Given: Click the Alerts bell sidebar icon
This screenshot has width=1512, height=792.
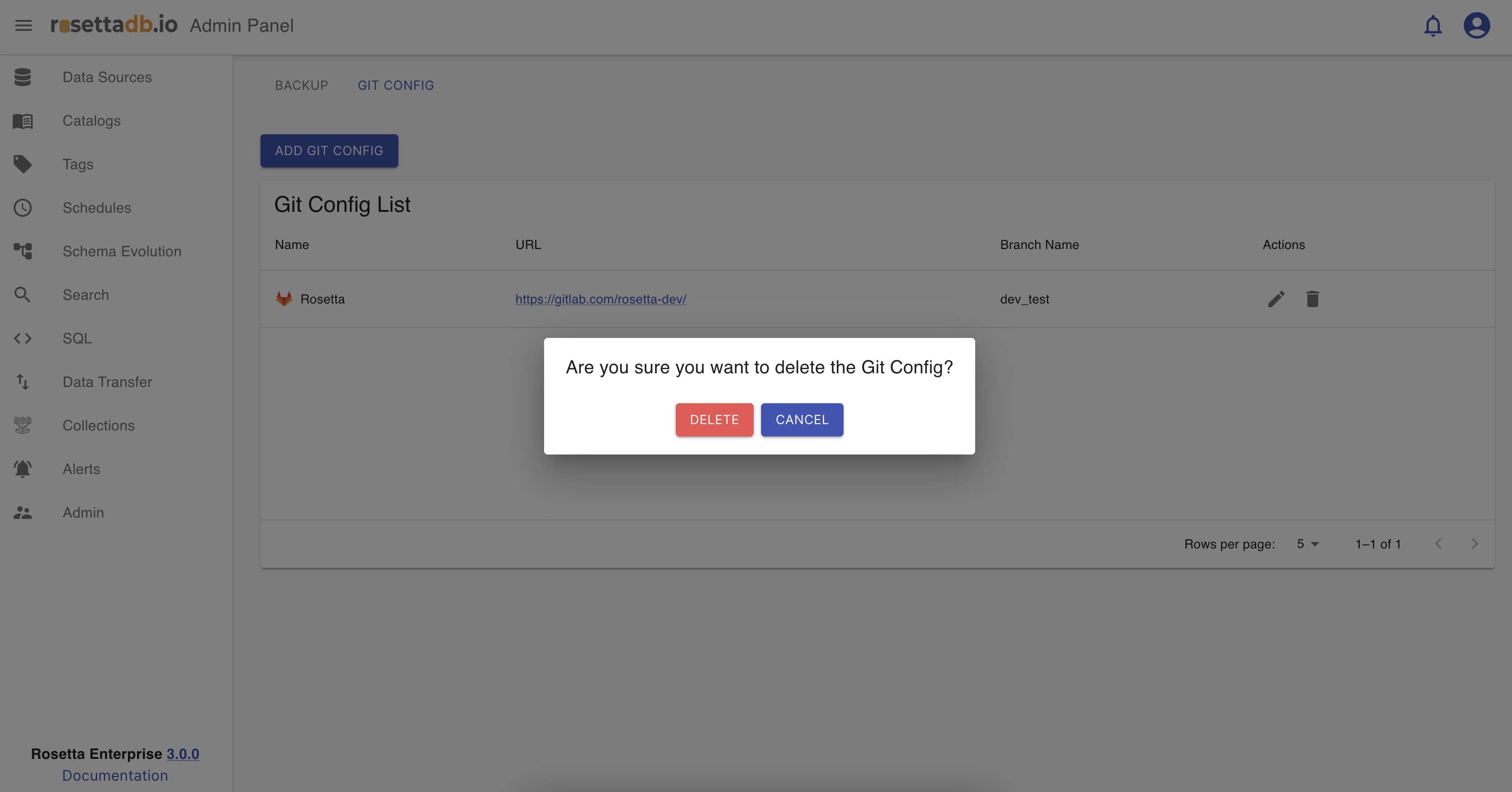Looking at the screenshot, I should coord(23,469).
